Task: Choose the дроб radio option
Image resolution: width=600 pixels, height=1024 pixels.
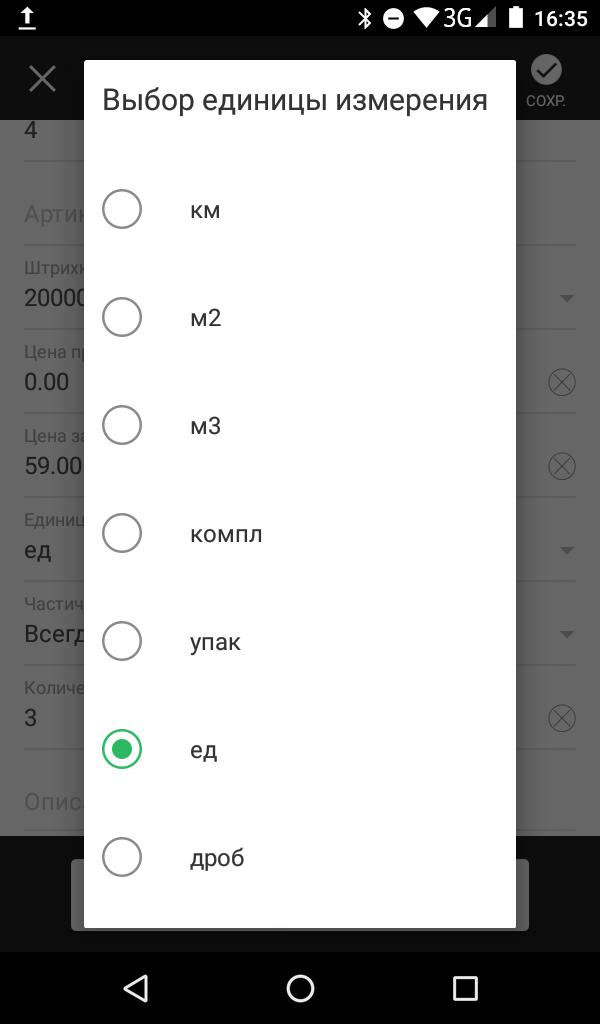Action: [122, 857]
